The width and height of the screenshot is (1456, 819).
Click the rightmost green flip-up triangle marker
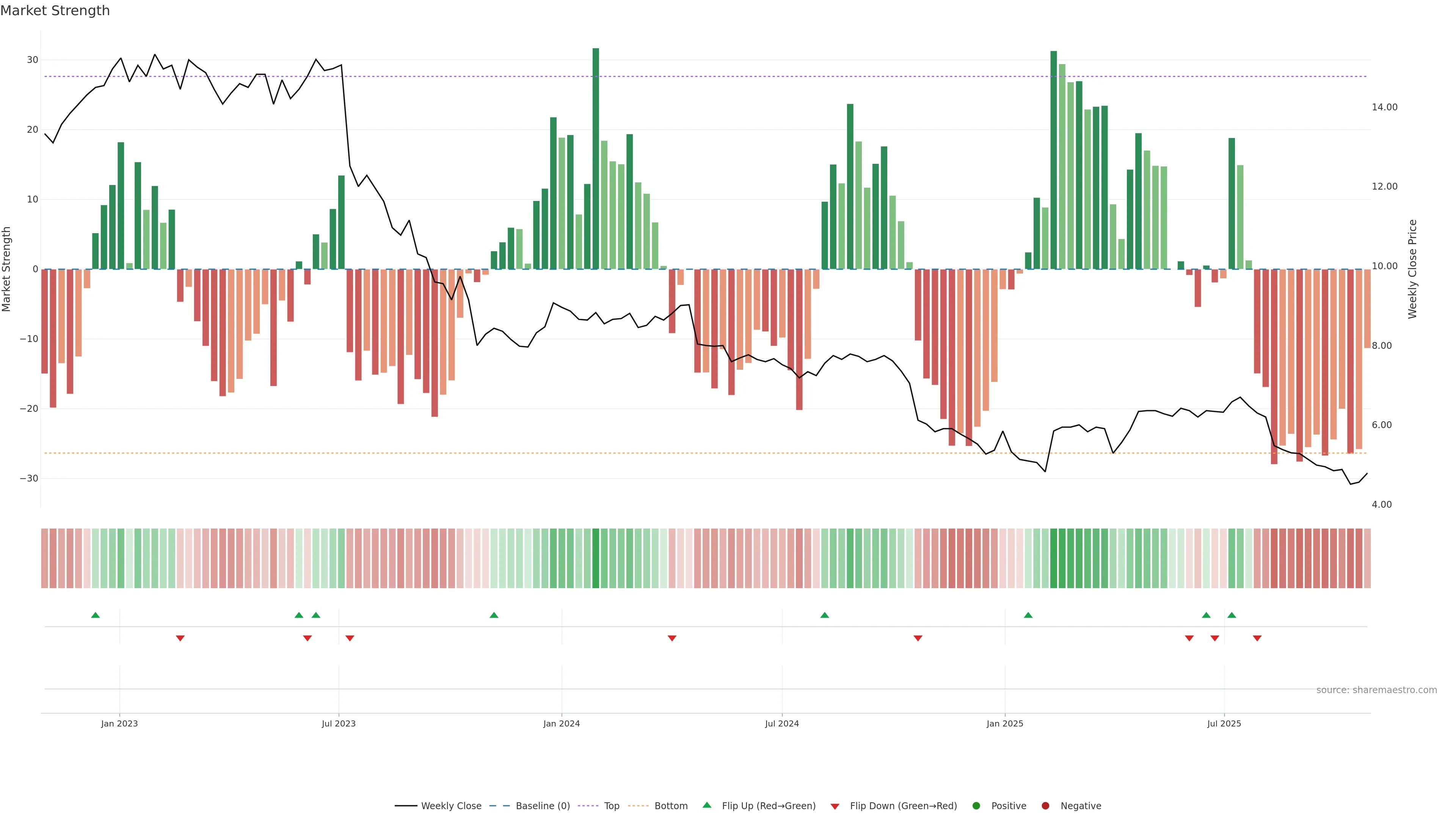click(x=1232, y=615)
